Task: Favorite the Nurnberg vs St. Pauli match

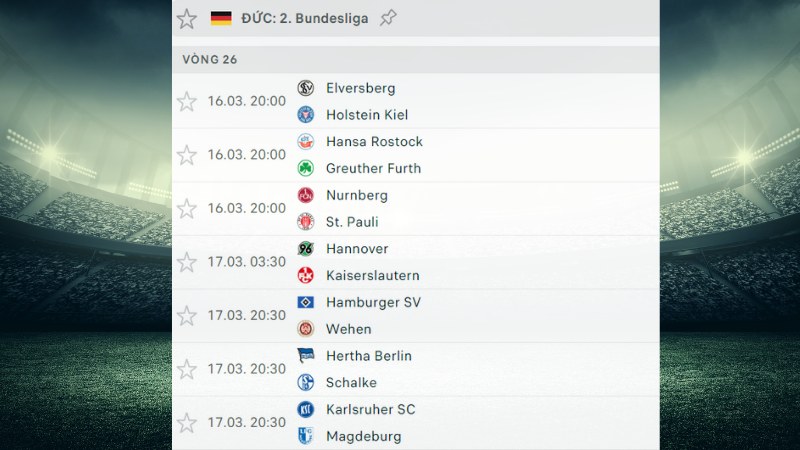Action: pos(187,208)
